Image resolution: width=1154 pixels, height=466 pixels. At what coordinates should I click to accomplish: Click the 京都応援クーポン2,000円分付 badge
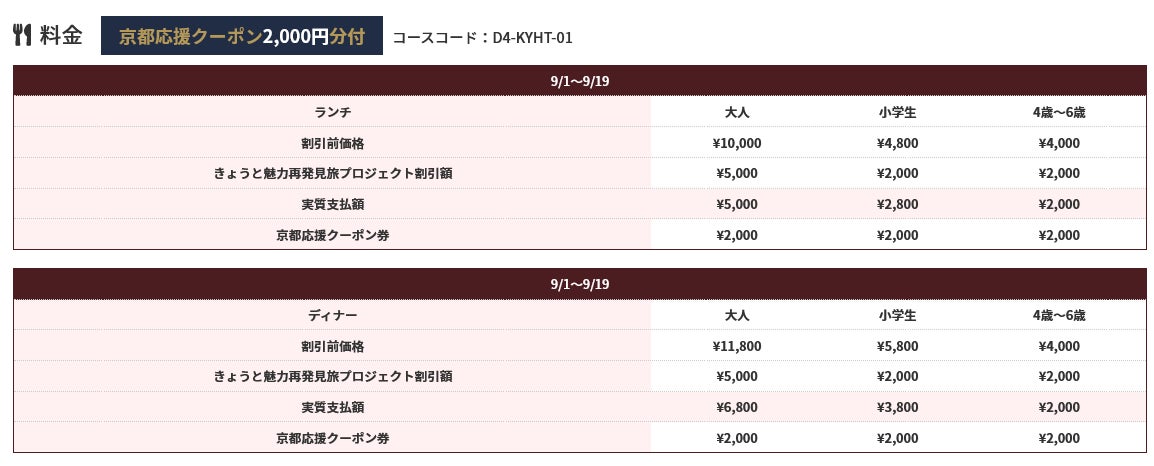click(241, 37)
